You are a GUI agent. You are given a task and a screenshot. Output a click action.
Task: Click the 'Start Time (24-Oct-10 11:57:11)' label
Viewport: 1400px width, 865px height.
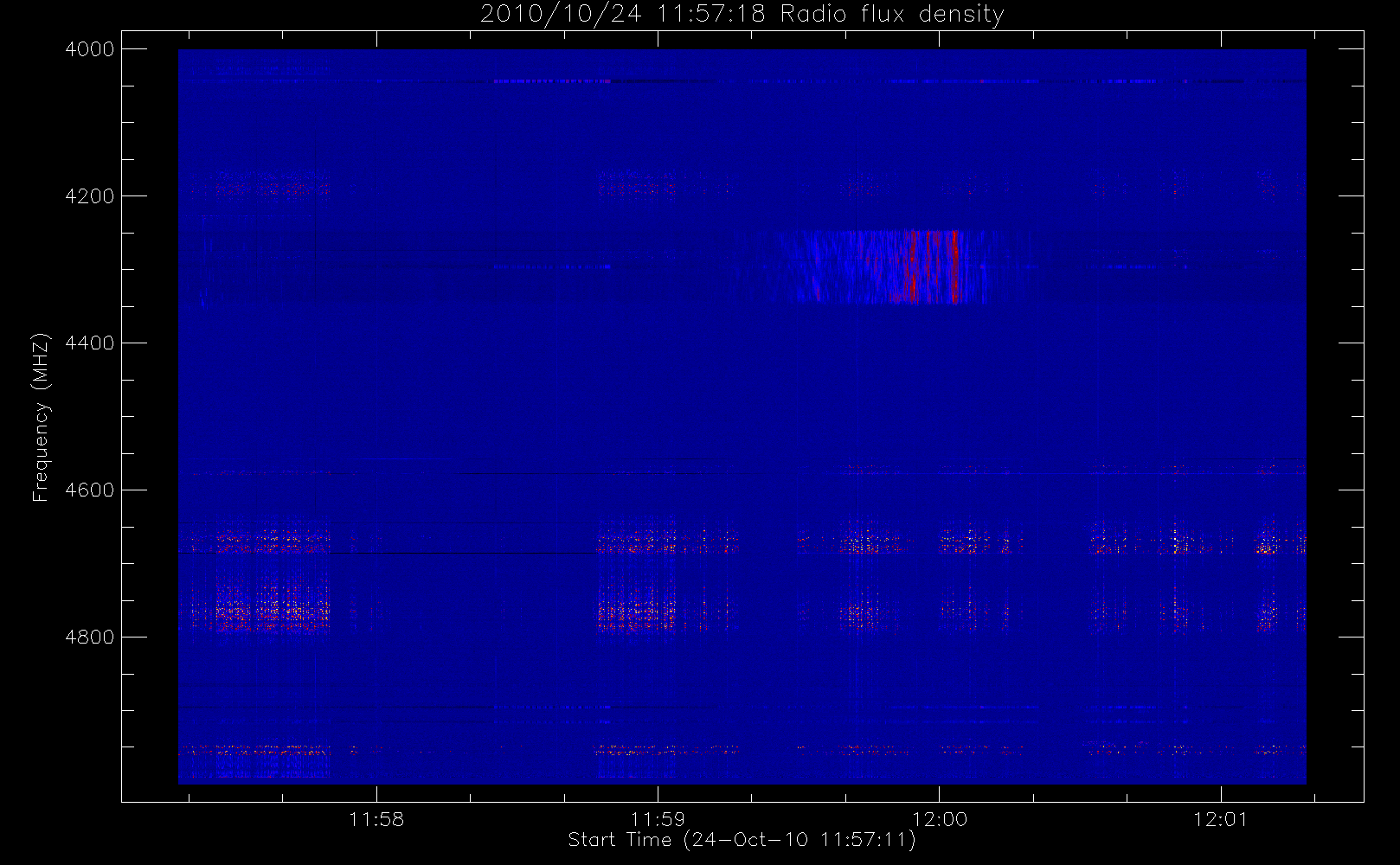click(x=742, y=839)
